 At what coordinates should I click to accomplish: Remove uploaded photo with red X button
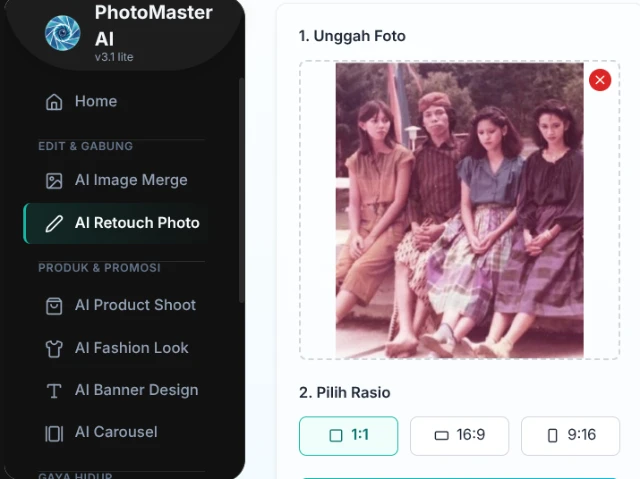600,80
